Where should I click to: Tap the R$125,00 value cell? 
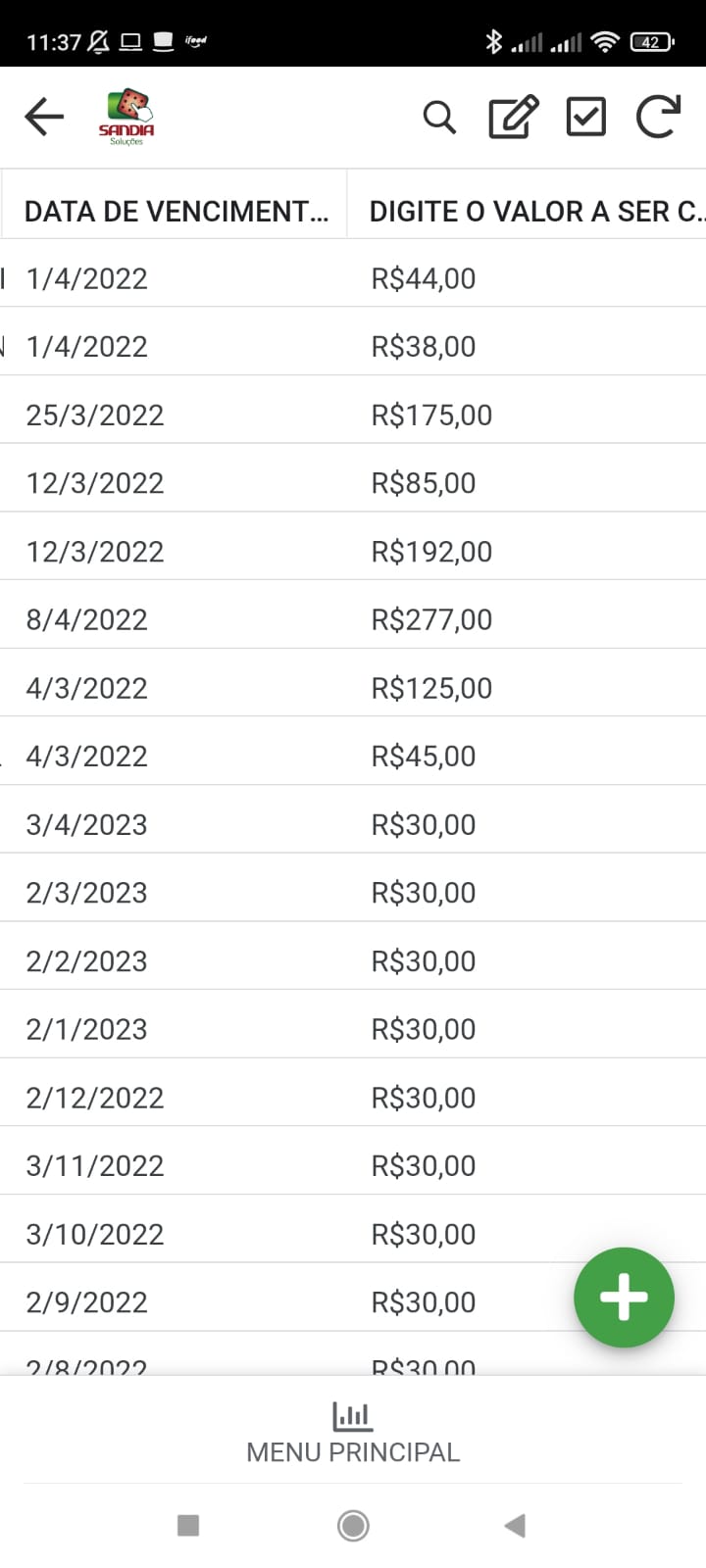coord(431,688)
